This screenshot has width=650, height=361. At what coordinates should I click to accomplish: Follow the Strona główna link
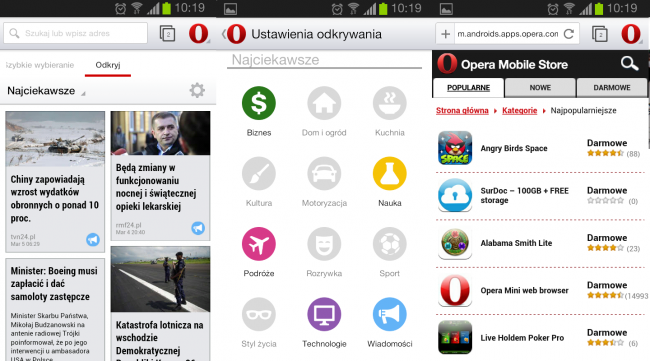tap(462, 111)
